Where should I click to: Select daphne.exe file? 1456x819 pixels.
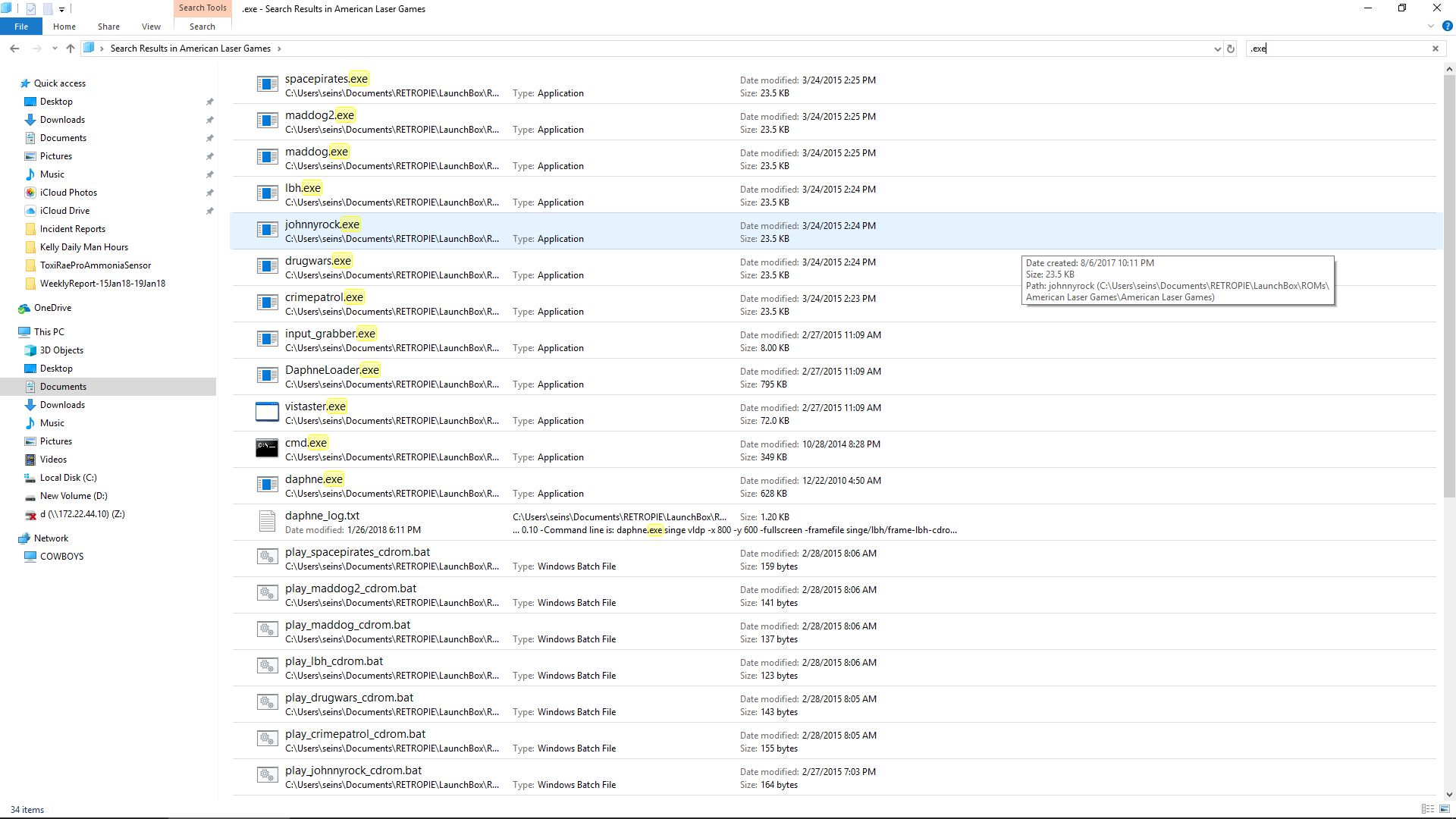(x=833, y=486)
